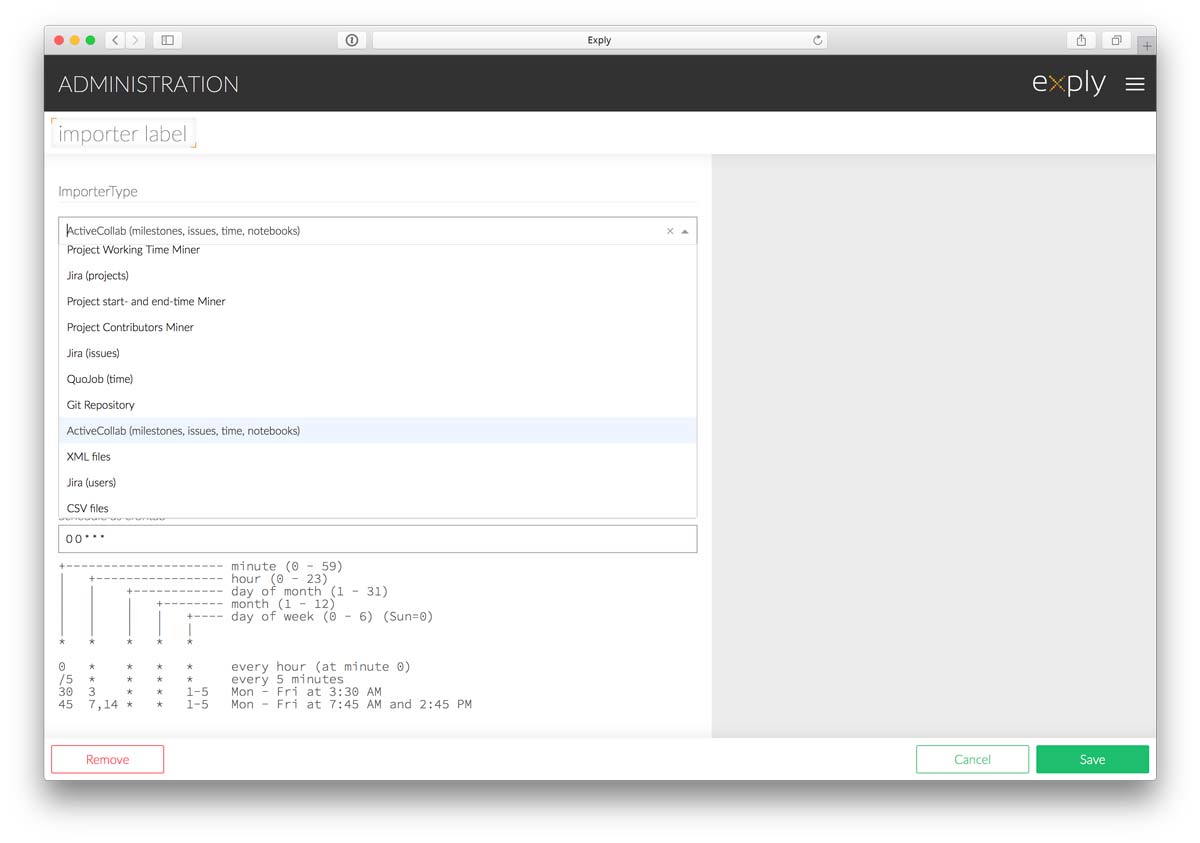Open the Exply hamburger menu
1200x843 pixels.
point(1134,84)
